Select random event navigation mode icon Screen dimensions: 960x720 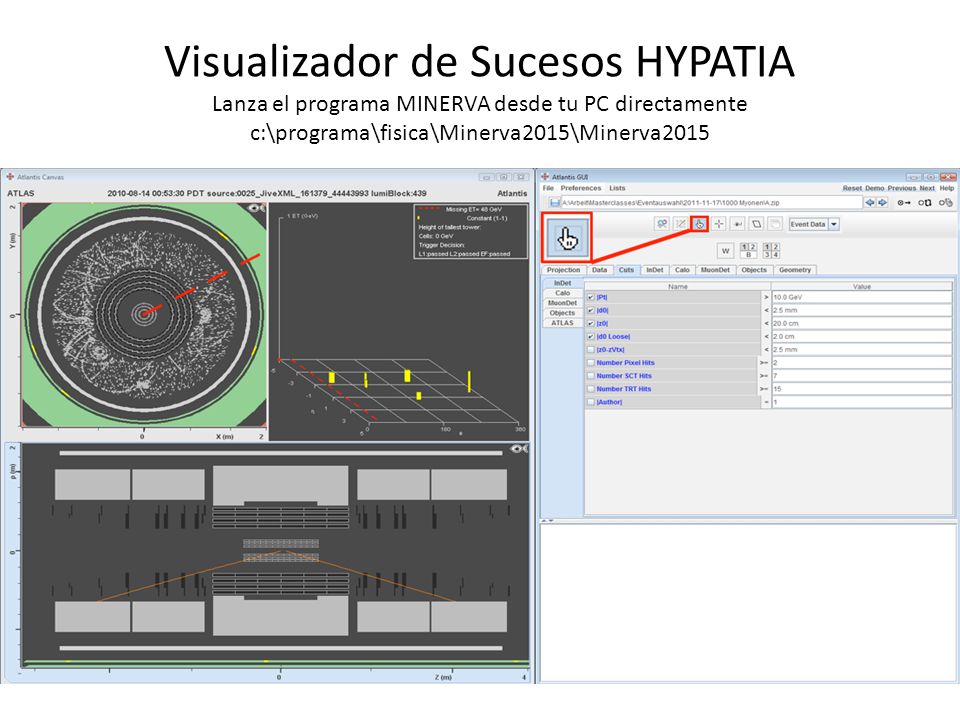tap(946, 203)
